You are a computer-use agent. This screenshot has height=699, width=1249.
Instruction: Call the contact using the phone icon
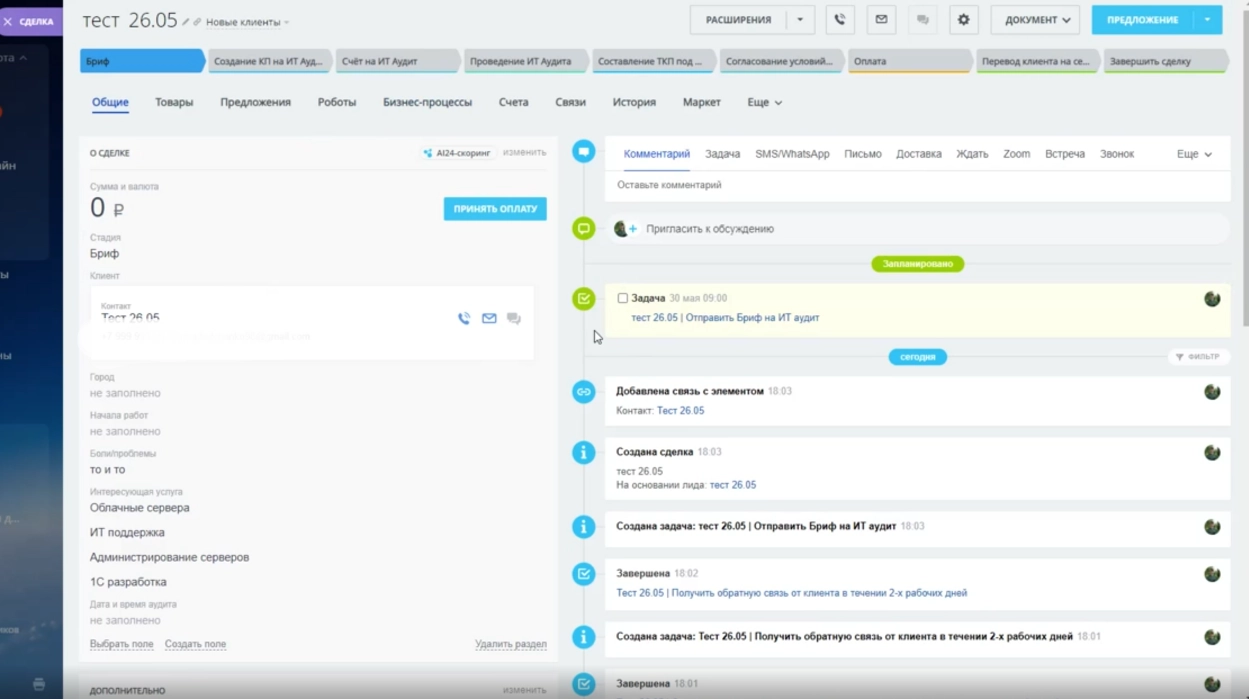[464, 319]
